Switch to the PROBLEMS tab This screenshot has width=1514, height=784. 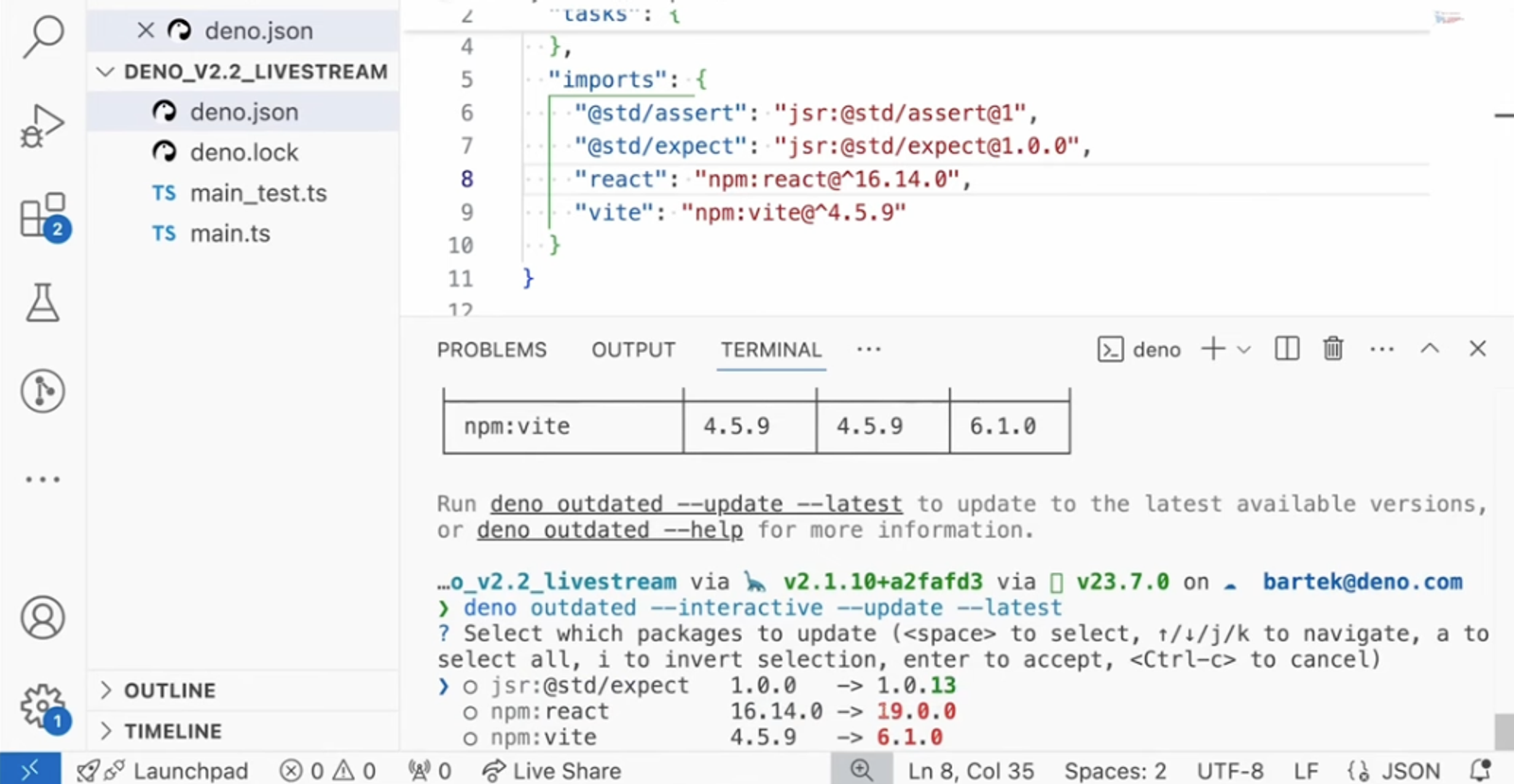492,350
